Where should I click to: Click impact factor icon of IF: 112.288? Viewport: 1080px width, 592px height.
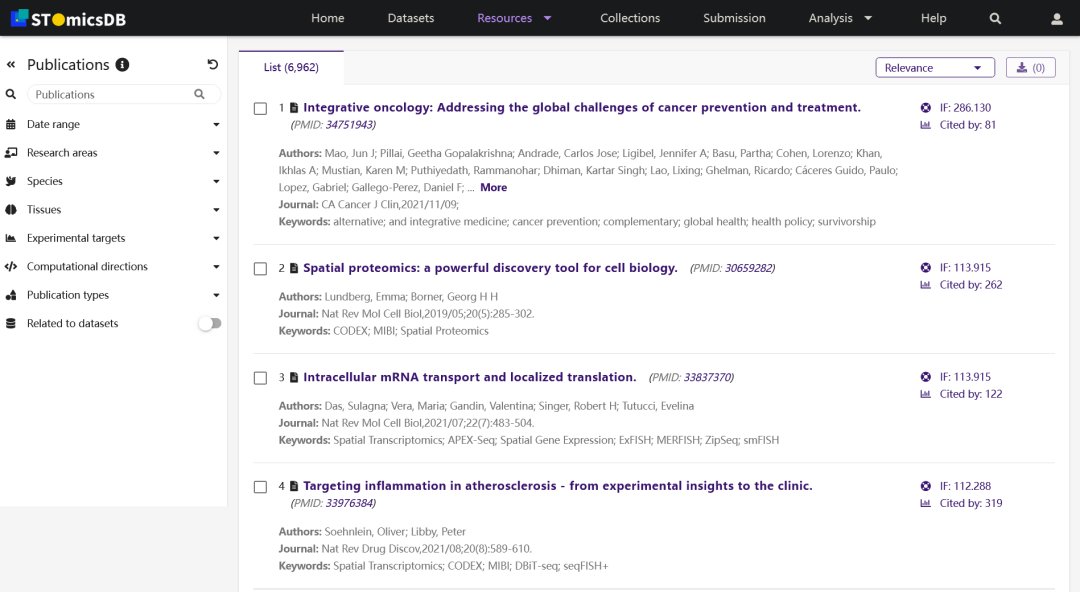[926, 486]
